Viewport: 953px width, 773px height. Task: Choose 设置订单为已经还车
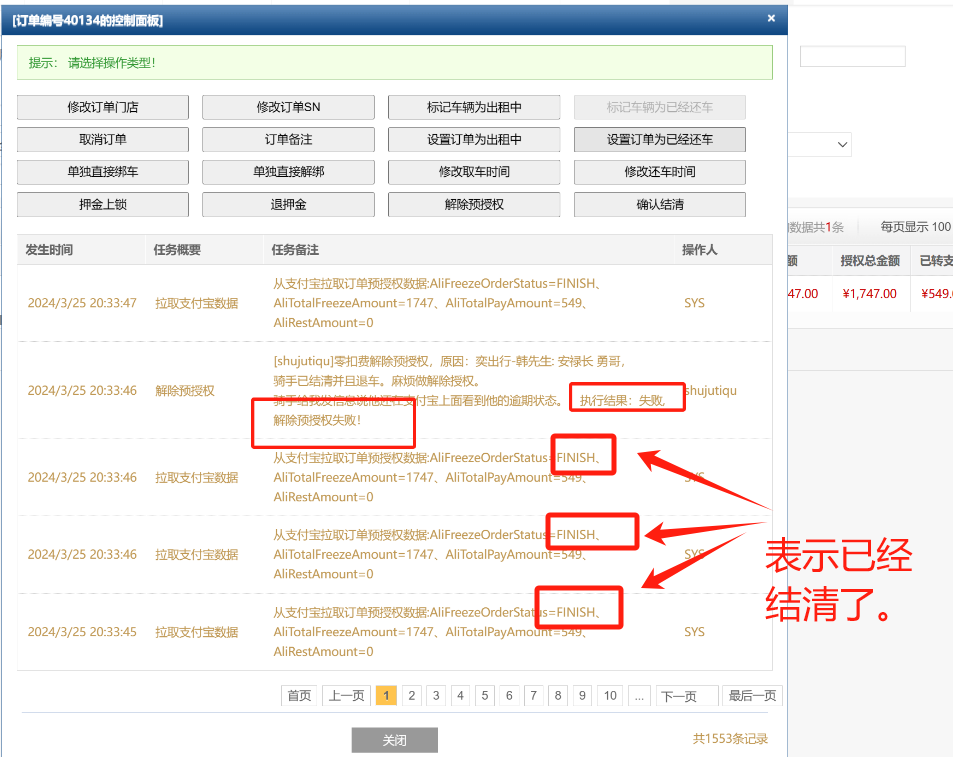[x=659, y=139]
